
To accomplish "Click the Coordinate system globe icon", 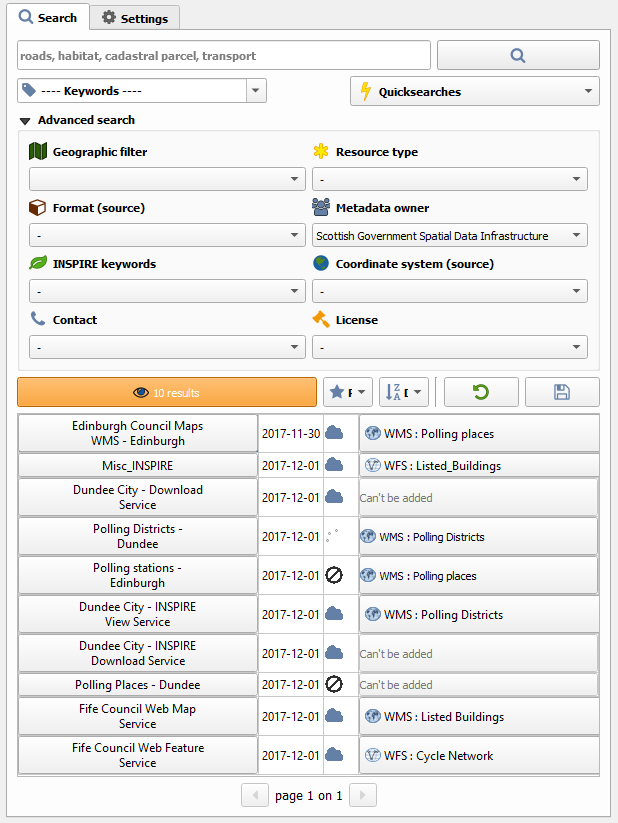I will [x=321, y=263].
